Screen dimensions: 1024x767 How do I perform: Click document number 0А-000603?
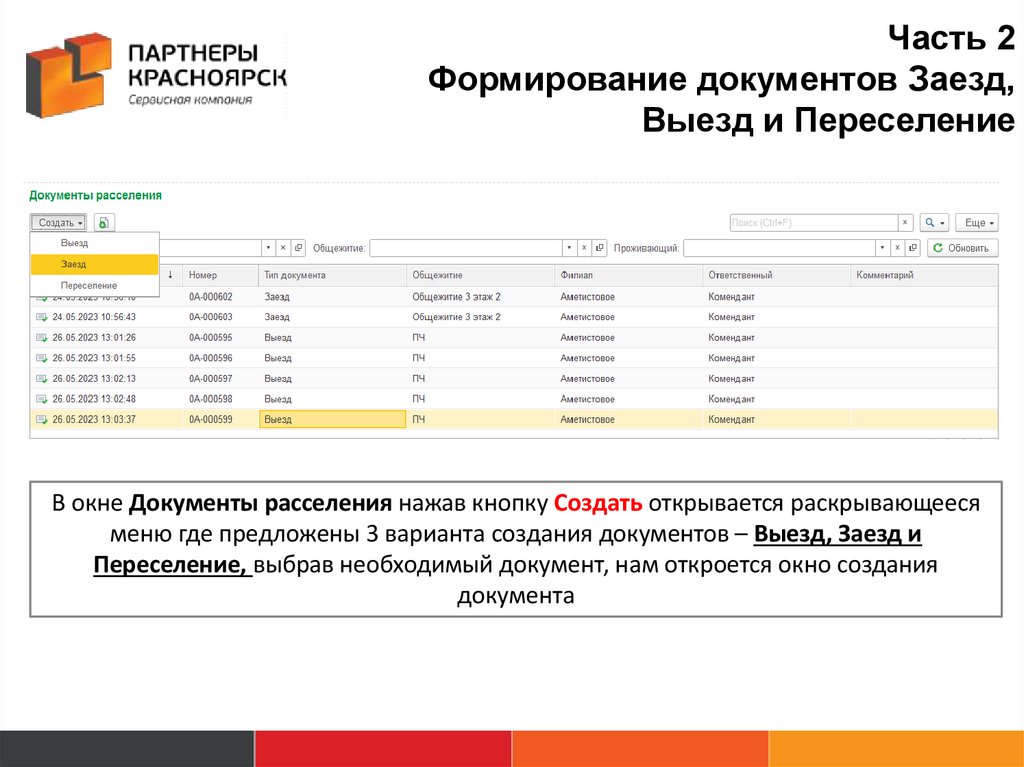(x=210, y=317)
